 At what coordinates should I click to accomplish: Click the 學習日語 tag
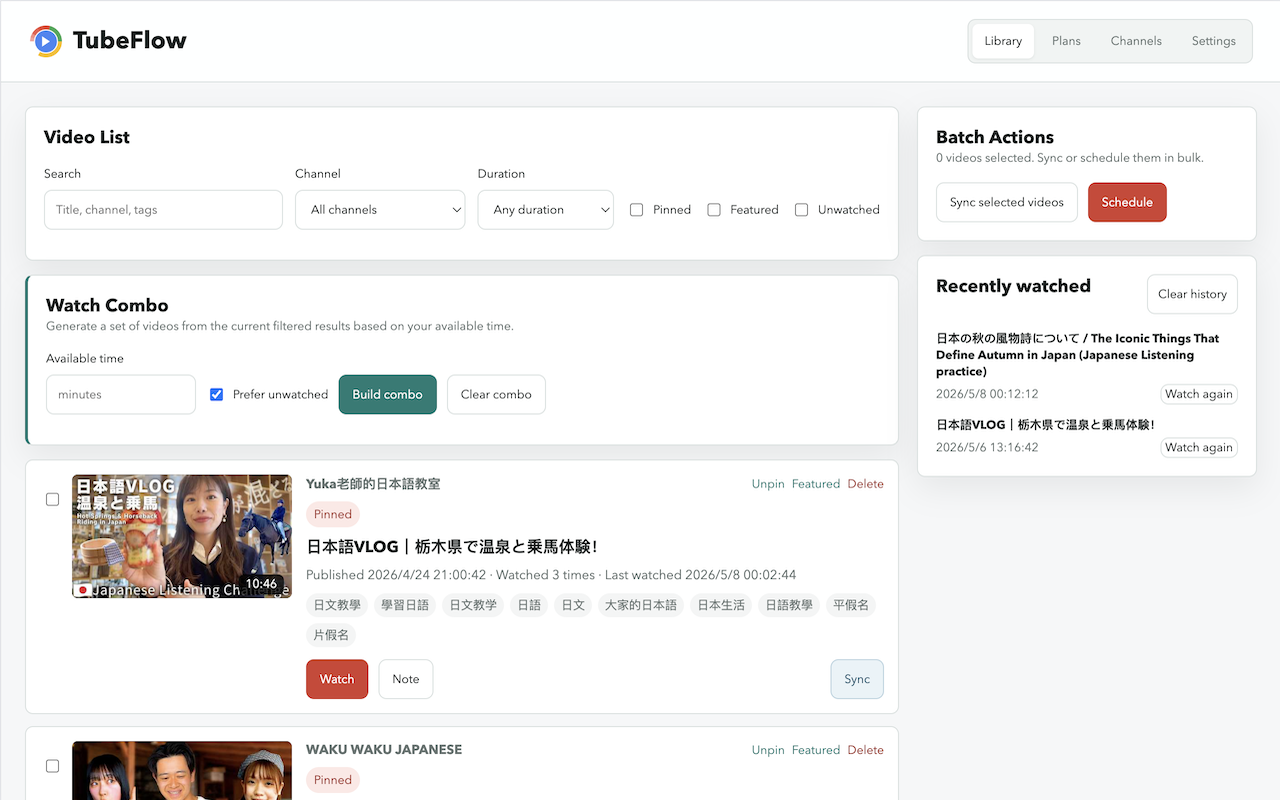click(x=405, y=605)
